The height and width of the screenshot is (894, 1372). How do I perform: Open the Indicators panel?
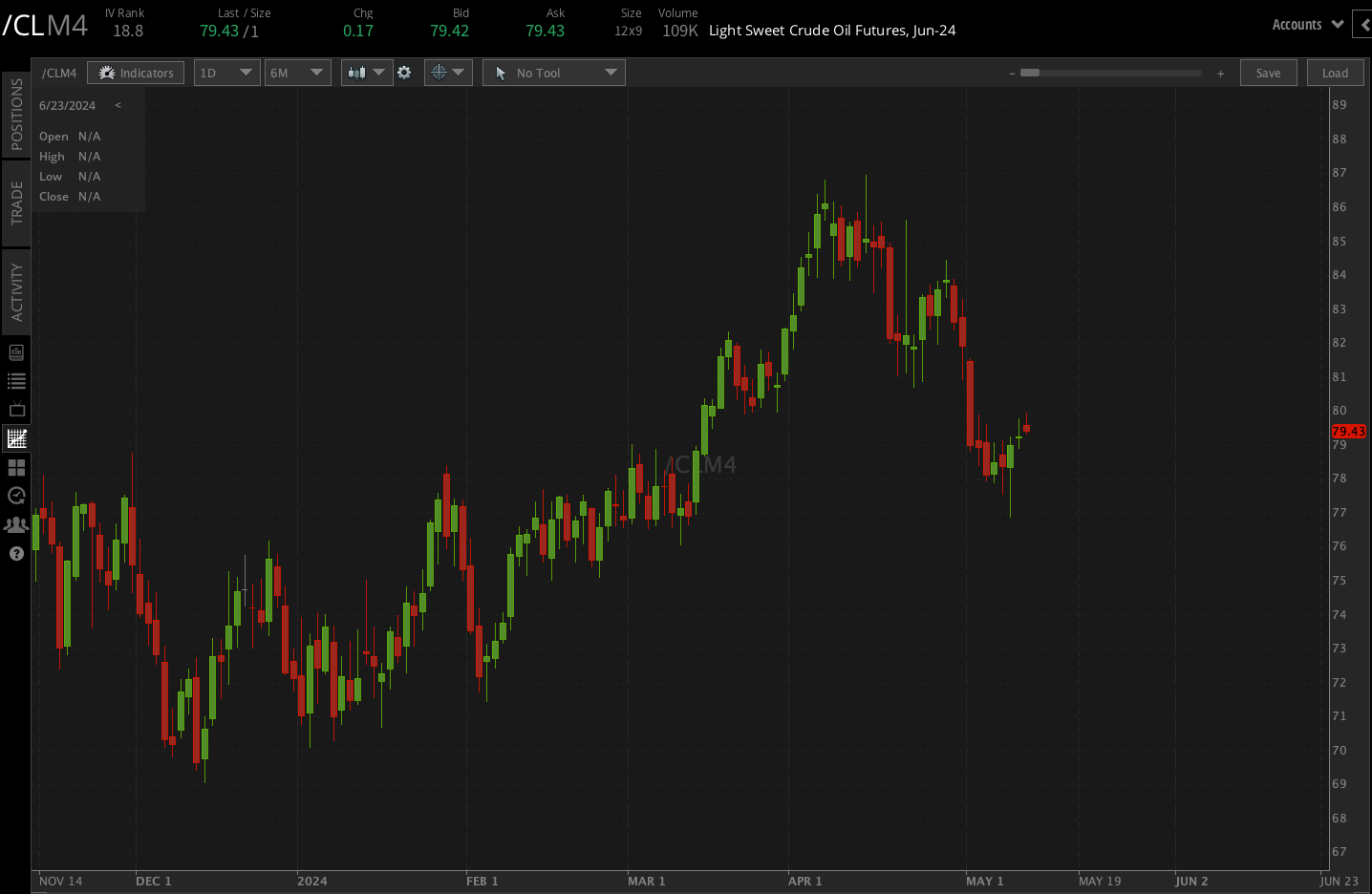click(135, 72)
